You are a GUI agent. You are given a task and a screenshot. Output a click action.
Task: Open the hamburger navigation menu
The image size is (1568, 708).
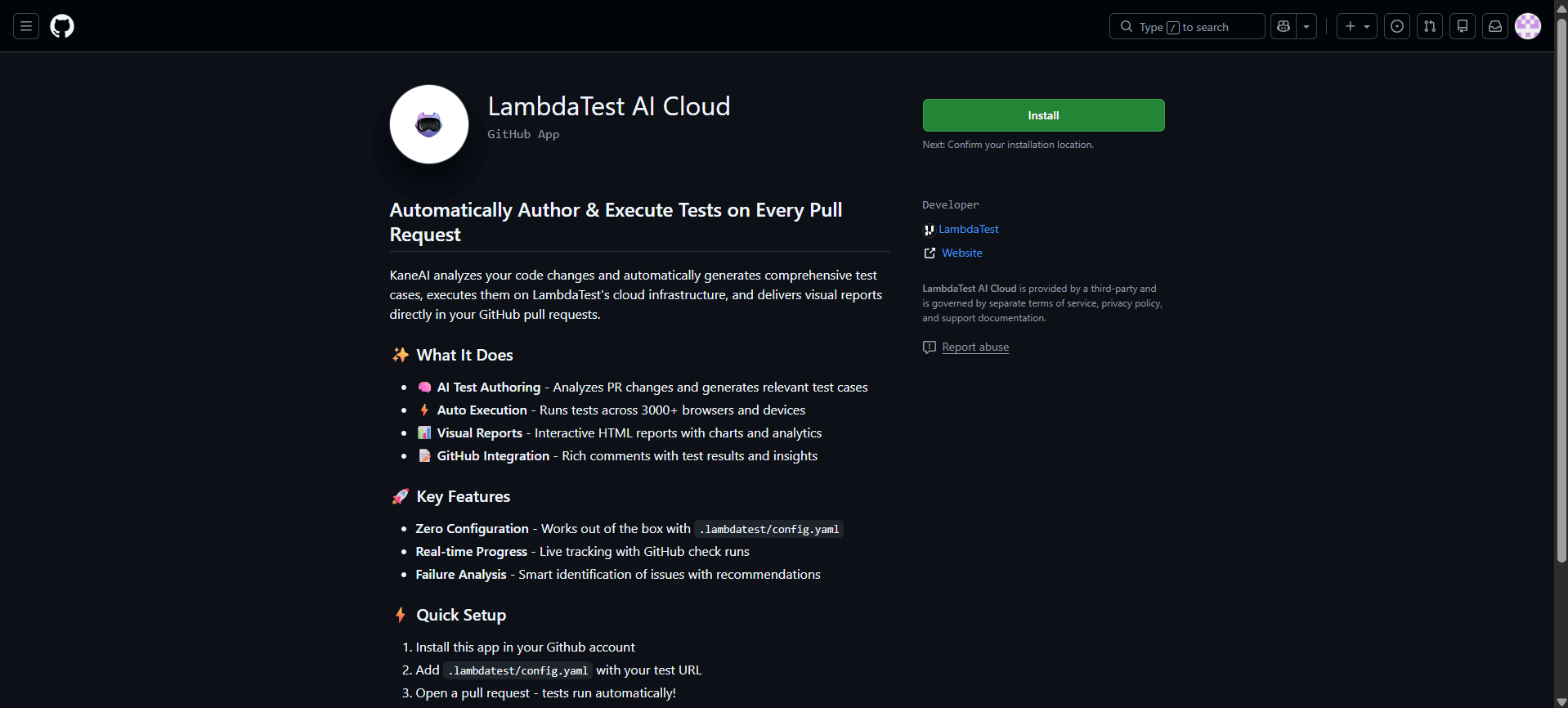click(26, 26)
